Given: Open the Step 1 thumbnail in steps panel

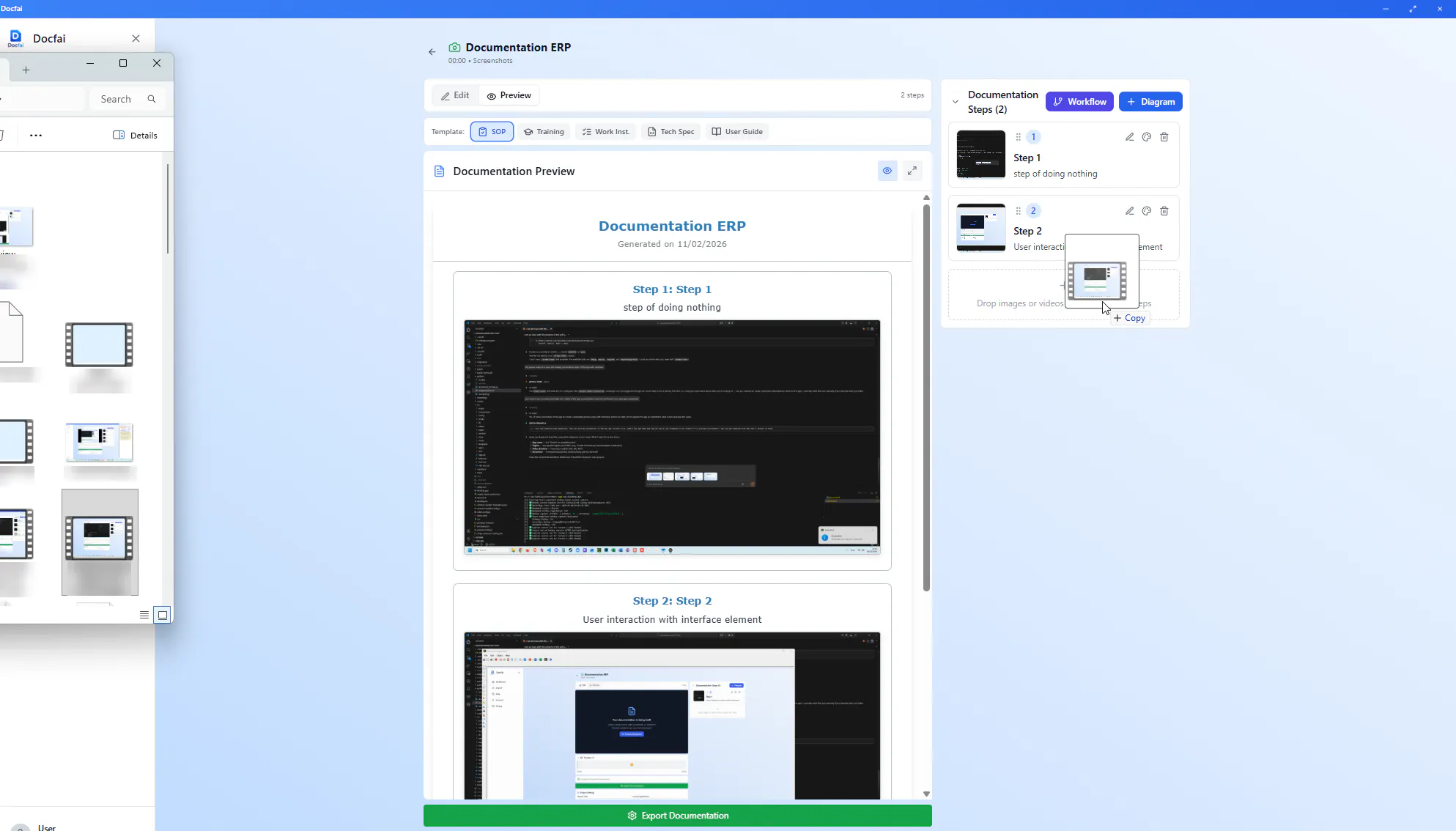Looking at the screenshot, I should pyautogui.click(x=981, y=154).
